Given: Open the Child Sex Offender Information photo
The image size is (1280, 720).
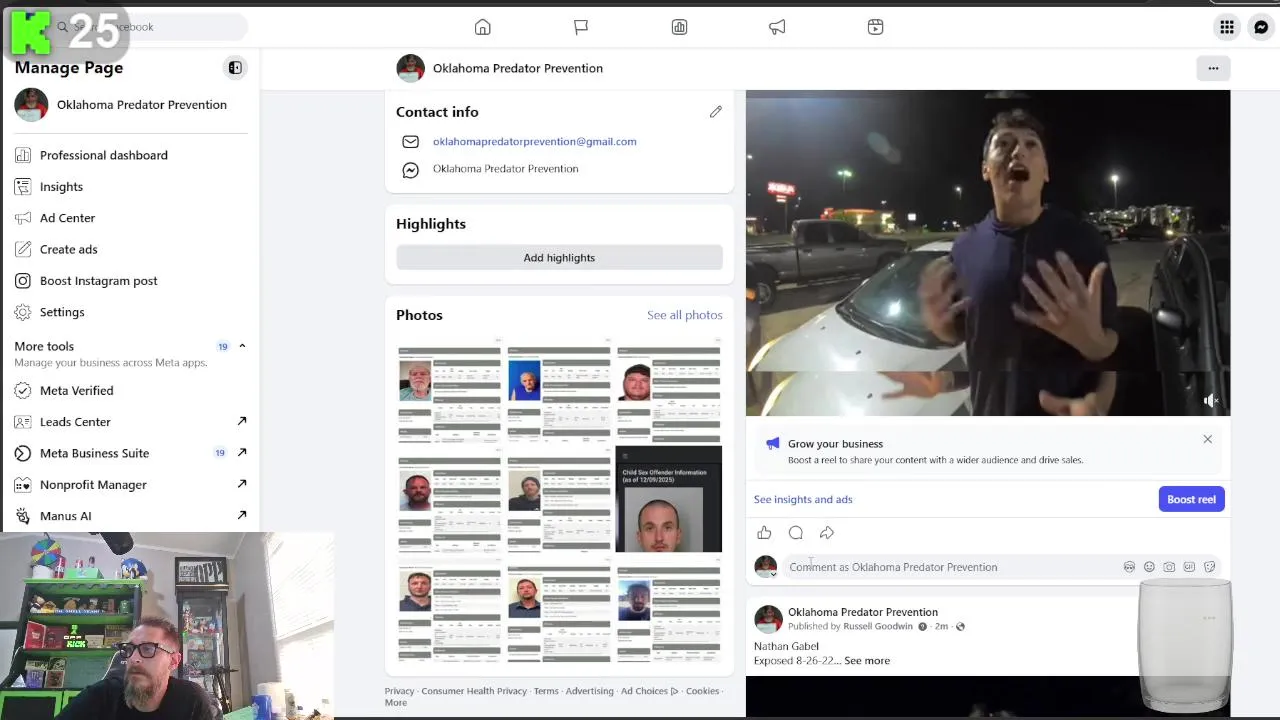Looking at the screenshot, I should pyautogui.click(x=668, y=498).
